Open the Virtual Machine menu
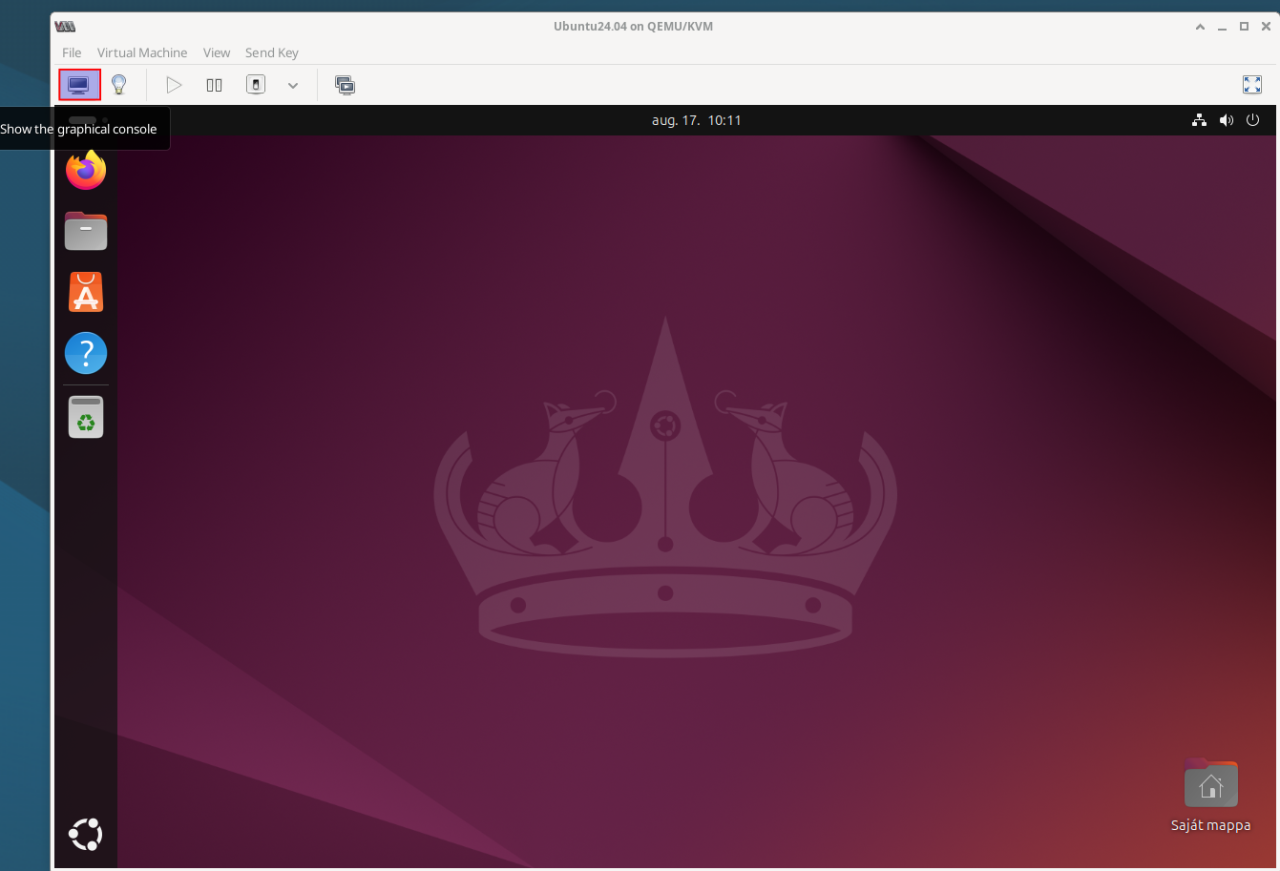The height and width of the screenshot is (871, 1280). click(x=142, y=53)
